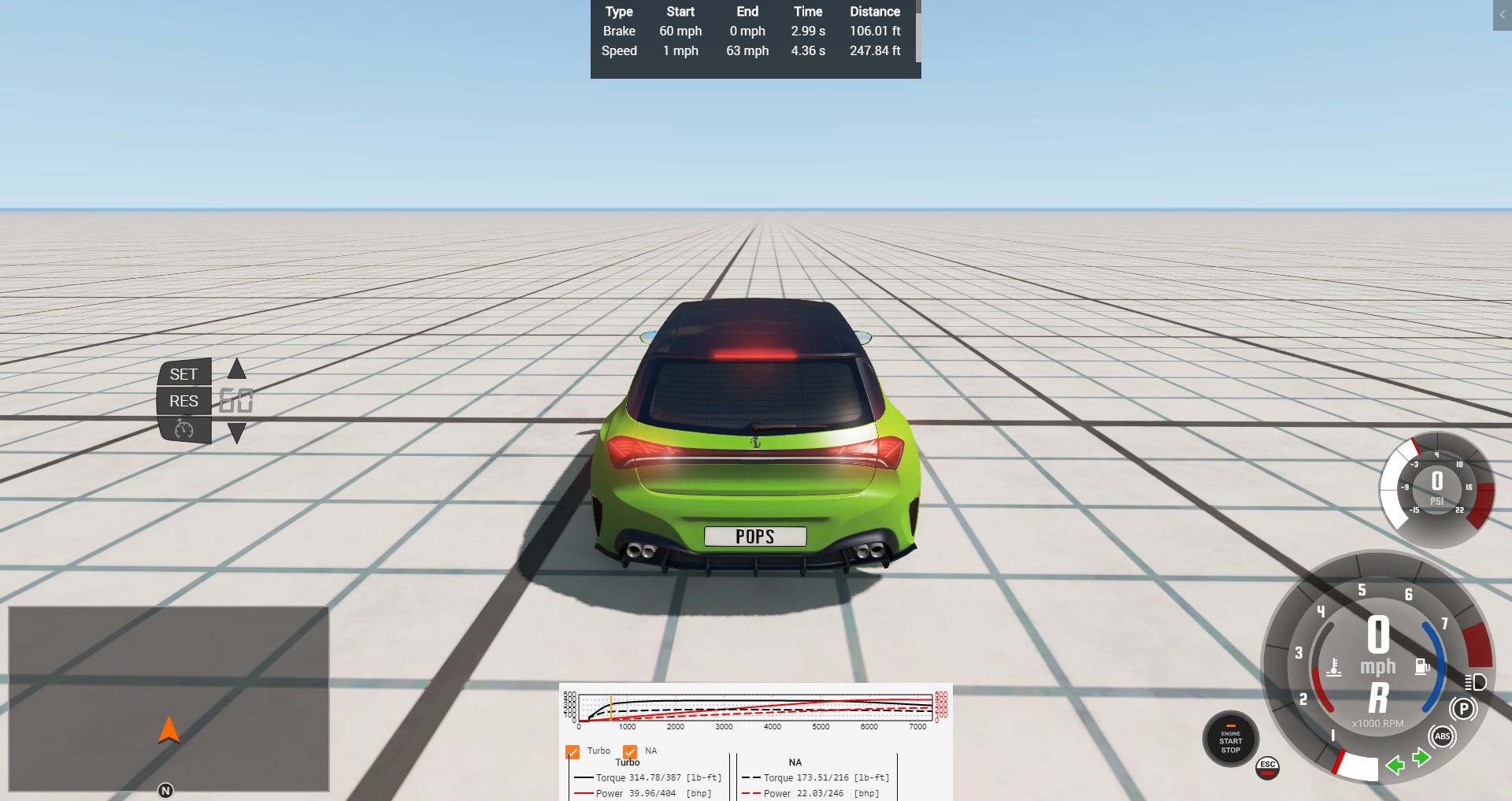The width and height of the screenshot is (1512, 801).
Task: Click the Start column header
Action: coord(680,11)
